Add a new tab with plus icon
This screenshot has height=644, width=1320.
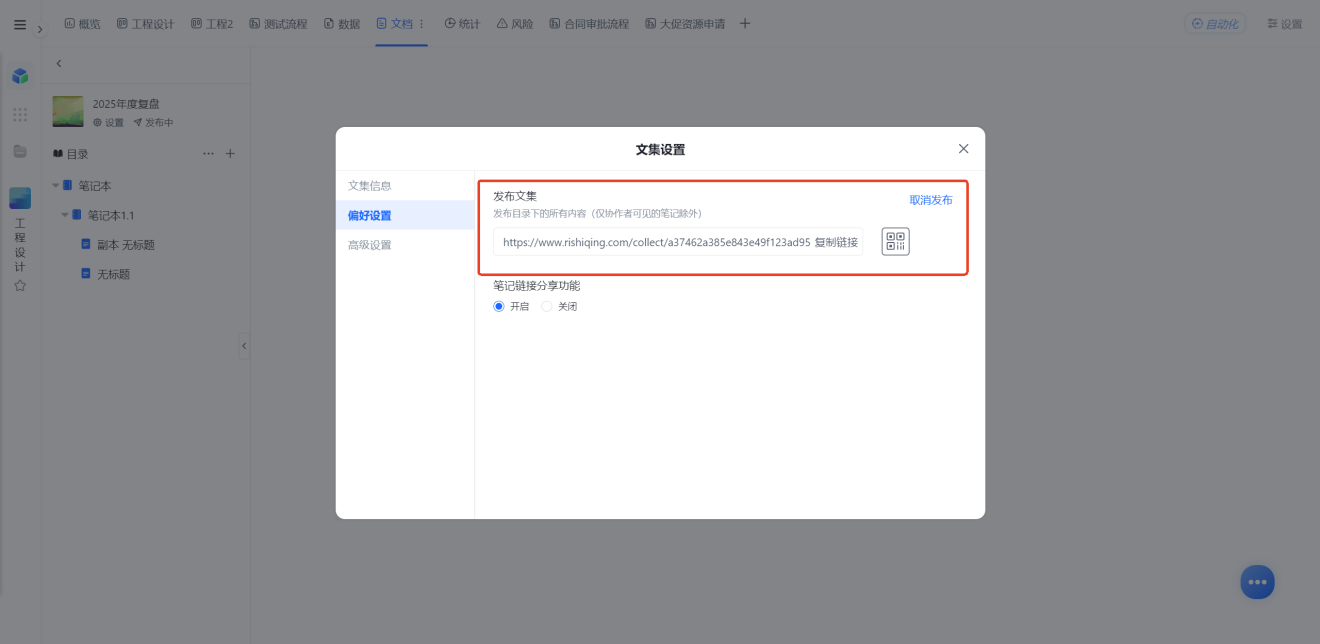745,23
